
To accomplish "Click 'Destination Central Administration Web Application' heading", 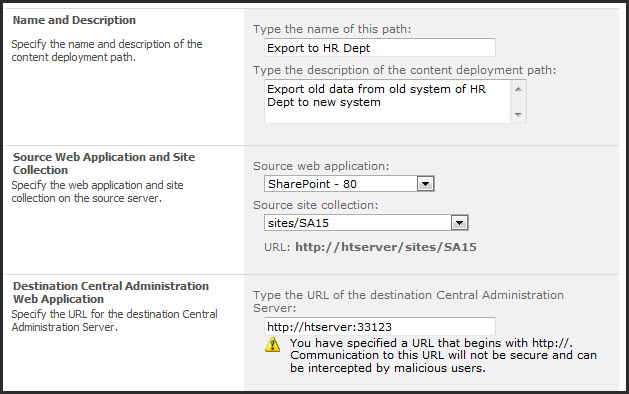I will [x=111, y=292].
